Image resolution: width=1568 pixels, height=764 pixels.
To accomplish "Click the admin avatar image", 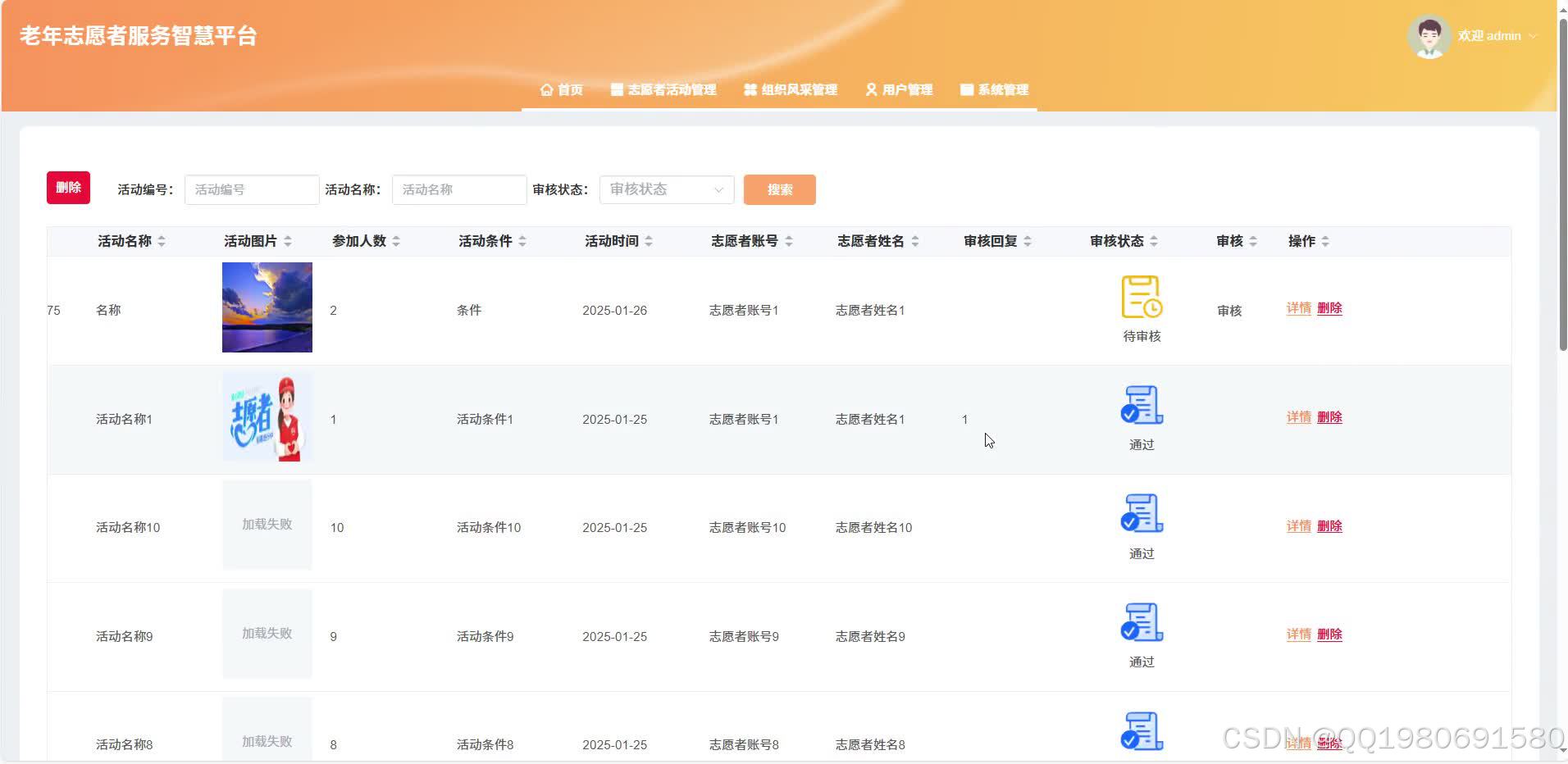I will 1429,35.
